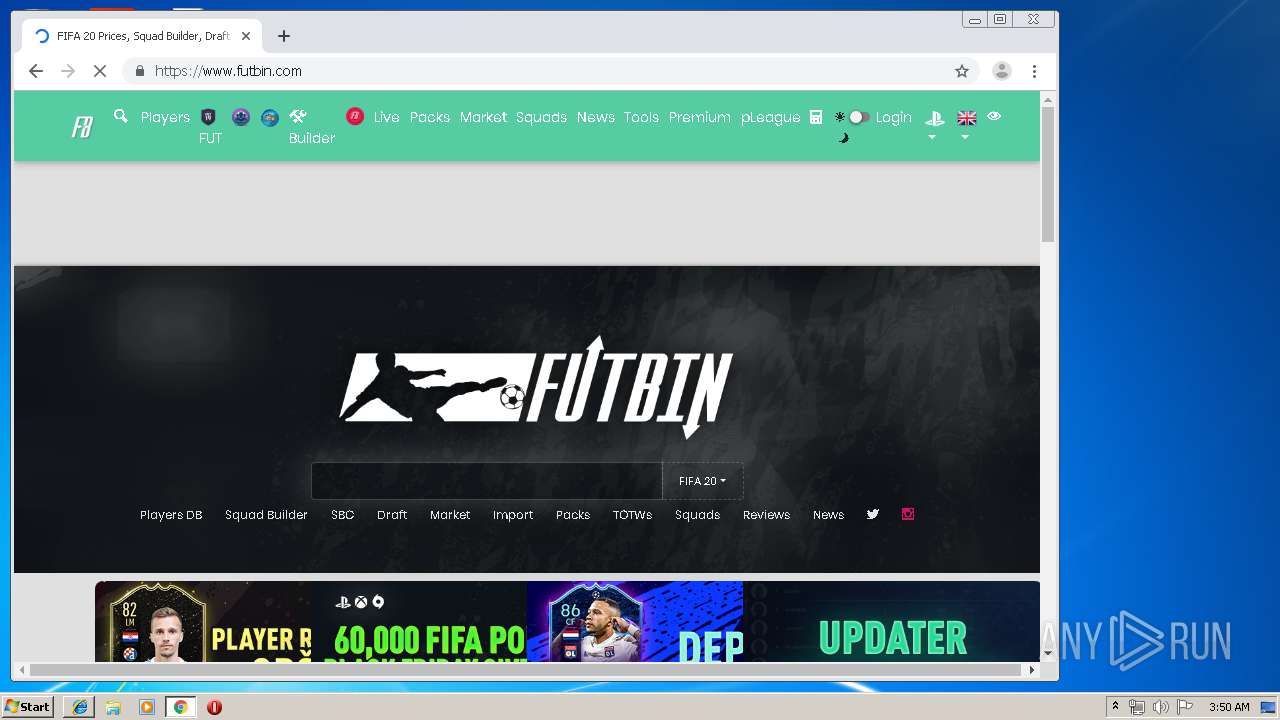This screenshot has width=1280, height=720.
Task: Open File Explorer from taskbar
Action: coord(113,707)
